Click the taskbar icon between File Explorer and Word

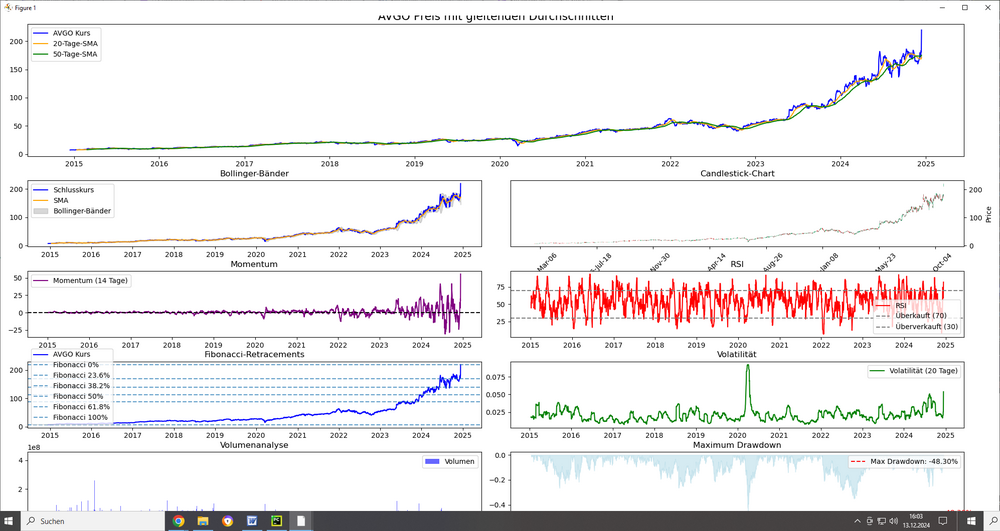(x=228, y=521)
